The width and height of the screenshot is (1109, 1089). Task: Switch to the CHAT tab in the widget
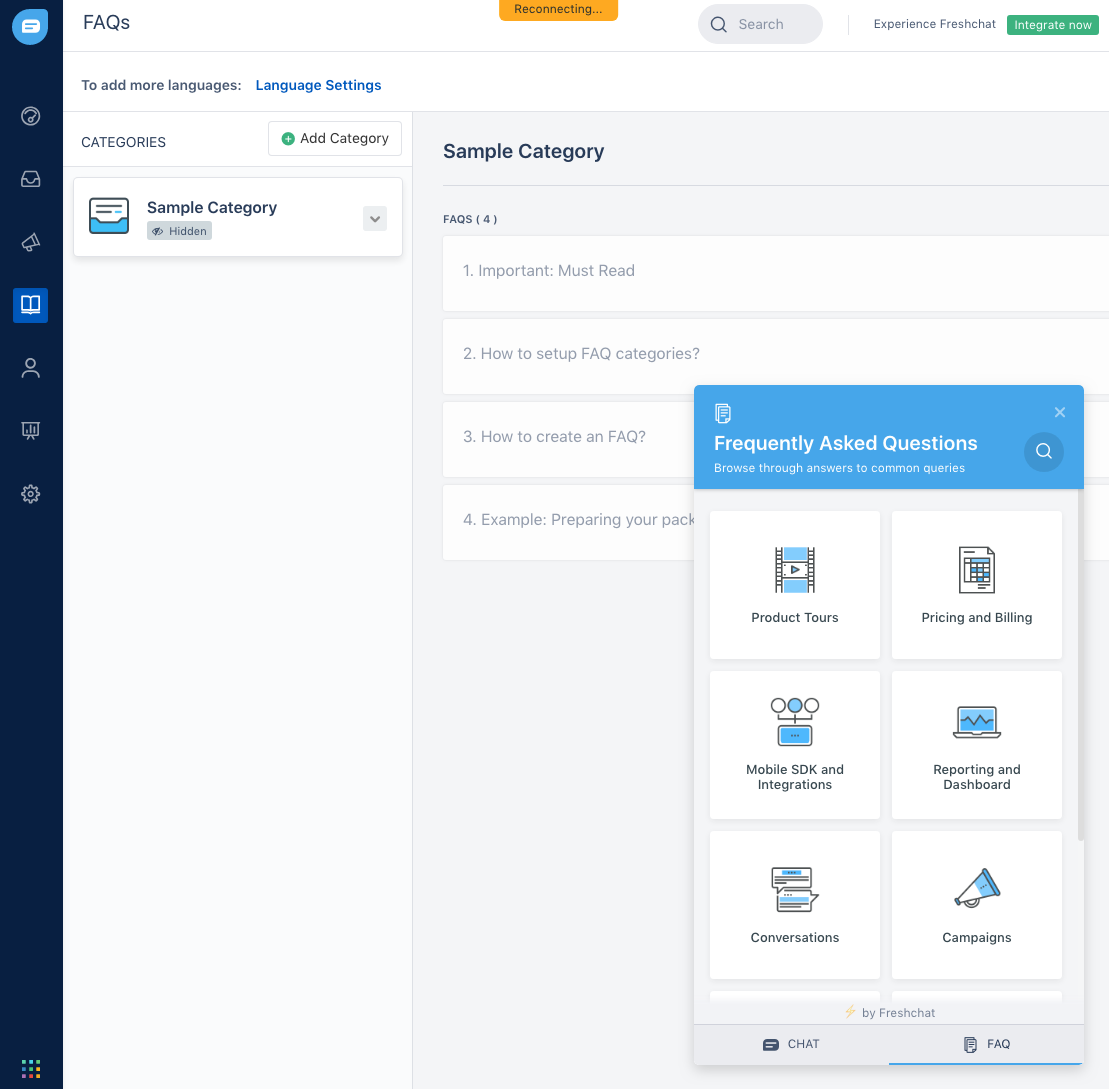791,1044
